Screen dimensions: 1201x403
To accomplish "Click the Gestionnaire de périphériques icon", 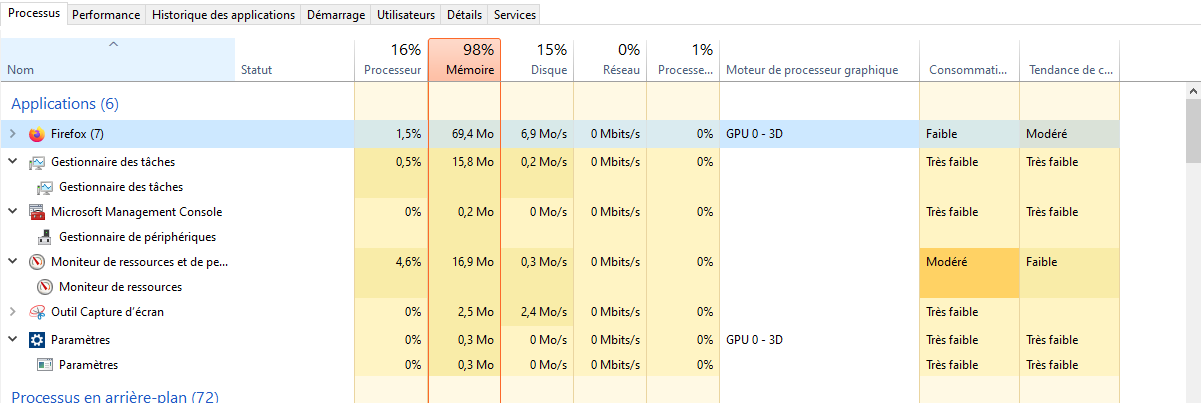I will point(45,237).
